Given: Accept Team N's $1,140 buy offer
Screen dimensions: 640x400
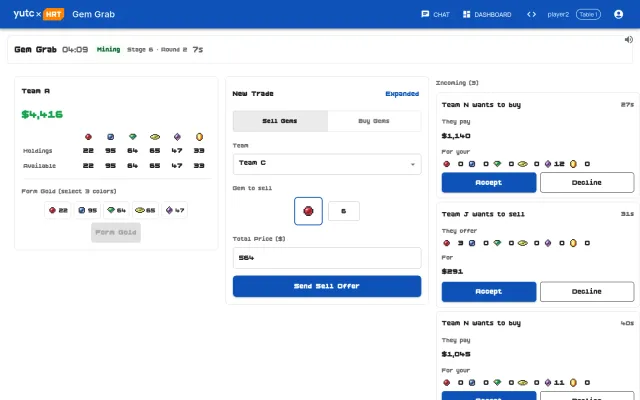Looking at the screenshot, I should coord(489,182).
